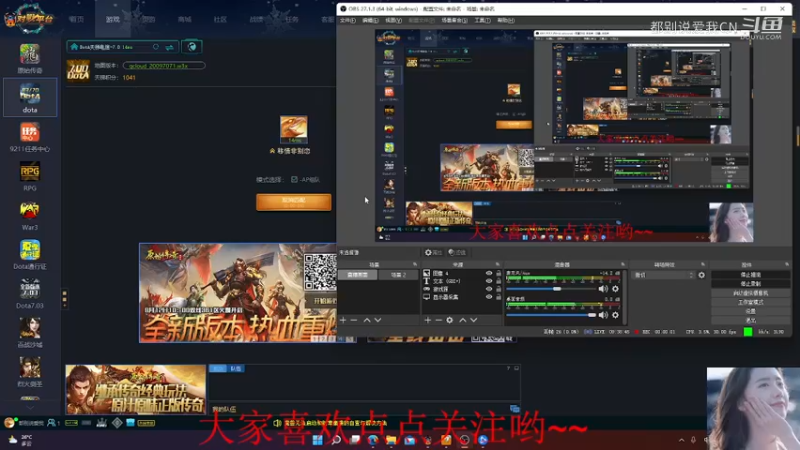Image resolution: width=800 pixels, height=450 pixels.
Task: Open the scene transition properties gear
Action: pos(702,275)
